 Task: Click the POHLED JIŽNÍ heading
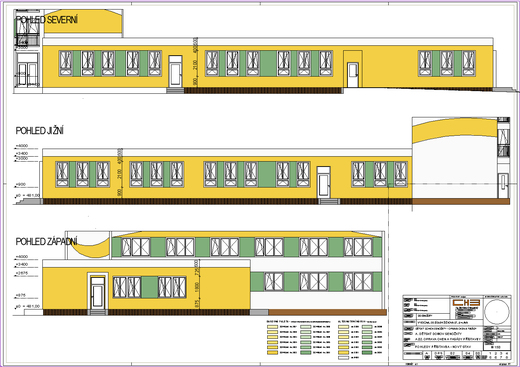click(x=40, y=131)
